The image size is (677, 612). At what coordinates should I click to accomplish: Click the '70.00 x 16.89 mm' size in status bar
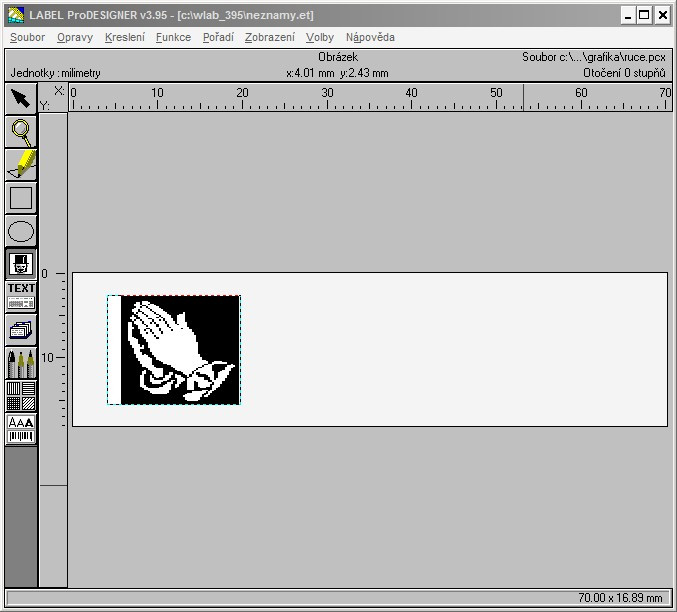tap(620, 598)
